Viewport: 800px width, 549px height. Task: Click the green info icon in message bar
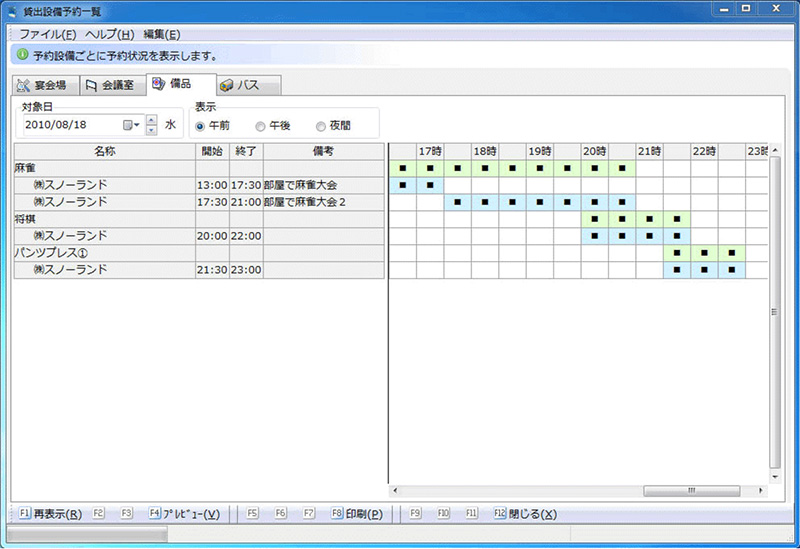click(x=22, y=55)
